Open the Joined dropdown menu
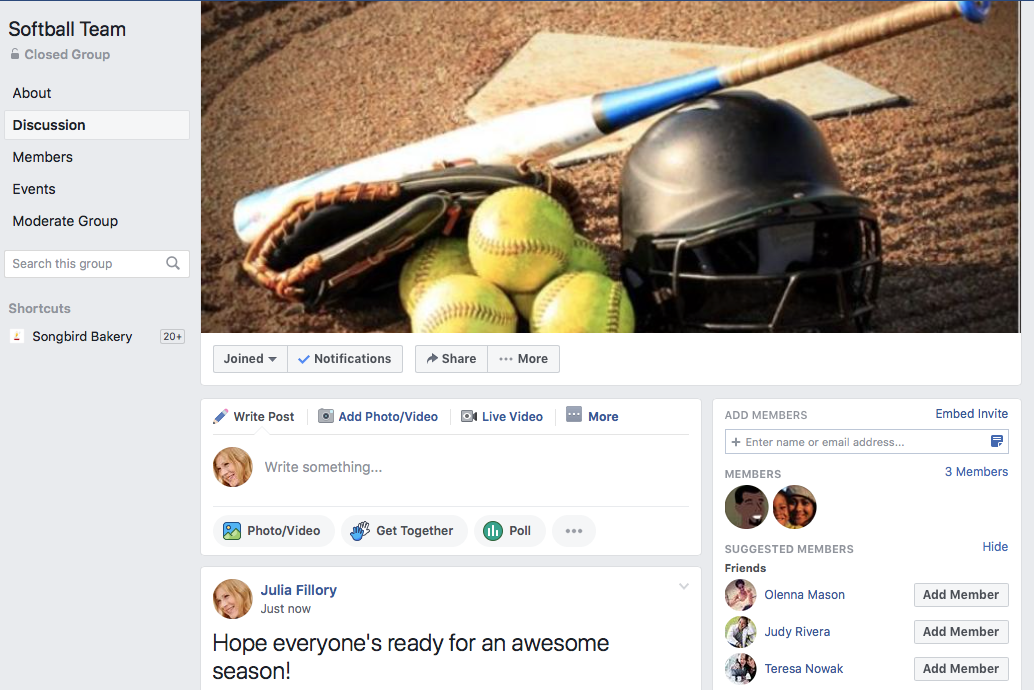 [x=250, y=359]
